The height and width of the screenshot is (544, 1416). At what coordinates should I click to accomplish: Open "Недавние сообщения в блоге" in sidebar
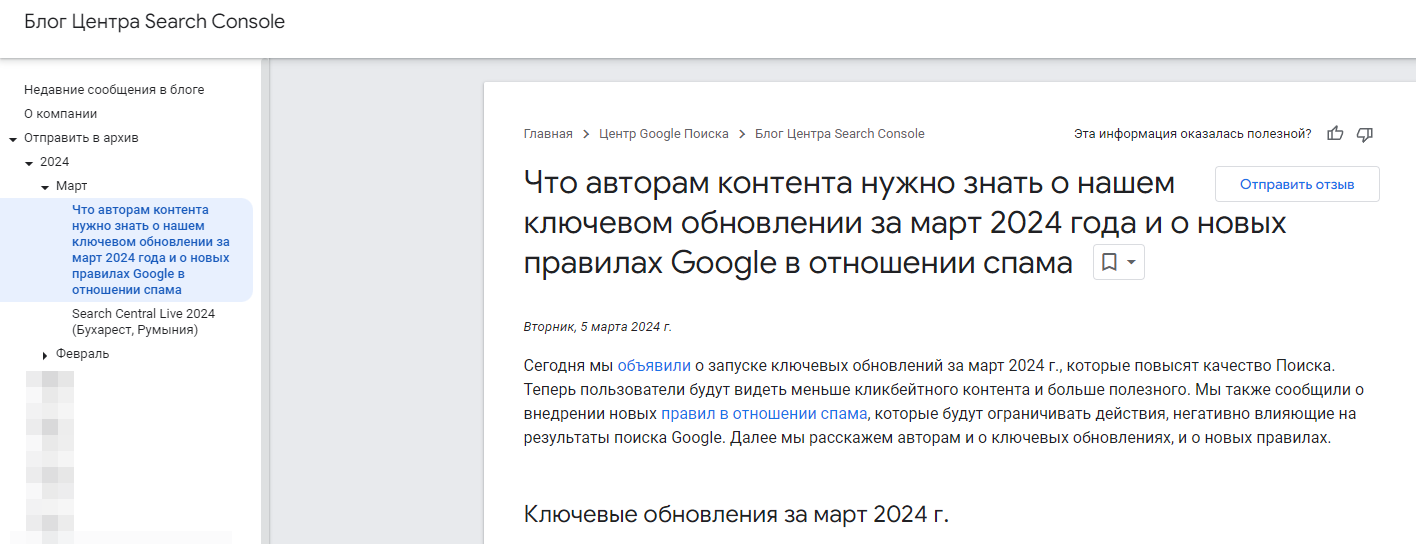[x=114, y=90]
